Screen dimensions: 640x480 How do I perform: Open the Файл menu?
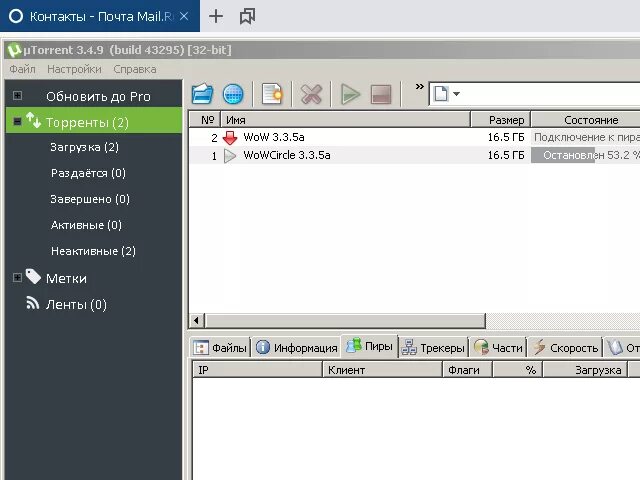(x=22, y=69)
